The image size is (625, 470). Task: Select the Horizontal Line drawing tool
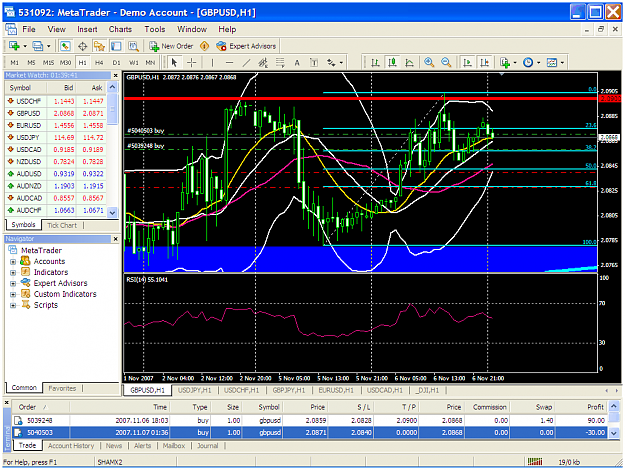coord(229,63)
